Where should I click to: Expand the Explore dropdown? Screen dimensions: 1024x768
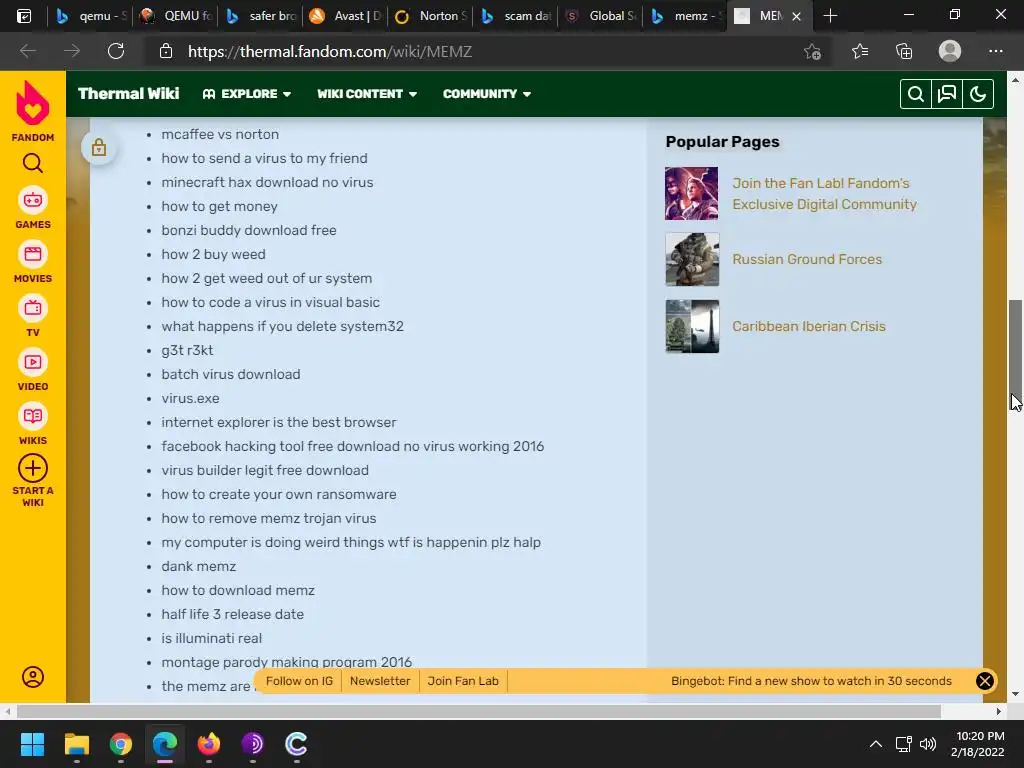247,94
